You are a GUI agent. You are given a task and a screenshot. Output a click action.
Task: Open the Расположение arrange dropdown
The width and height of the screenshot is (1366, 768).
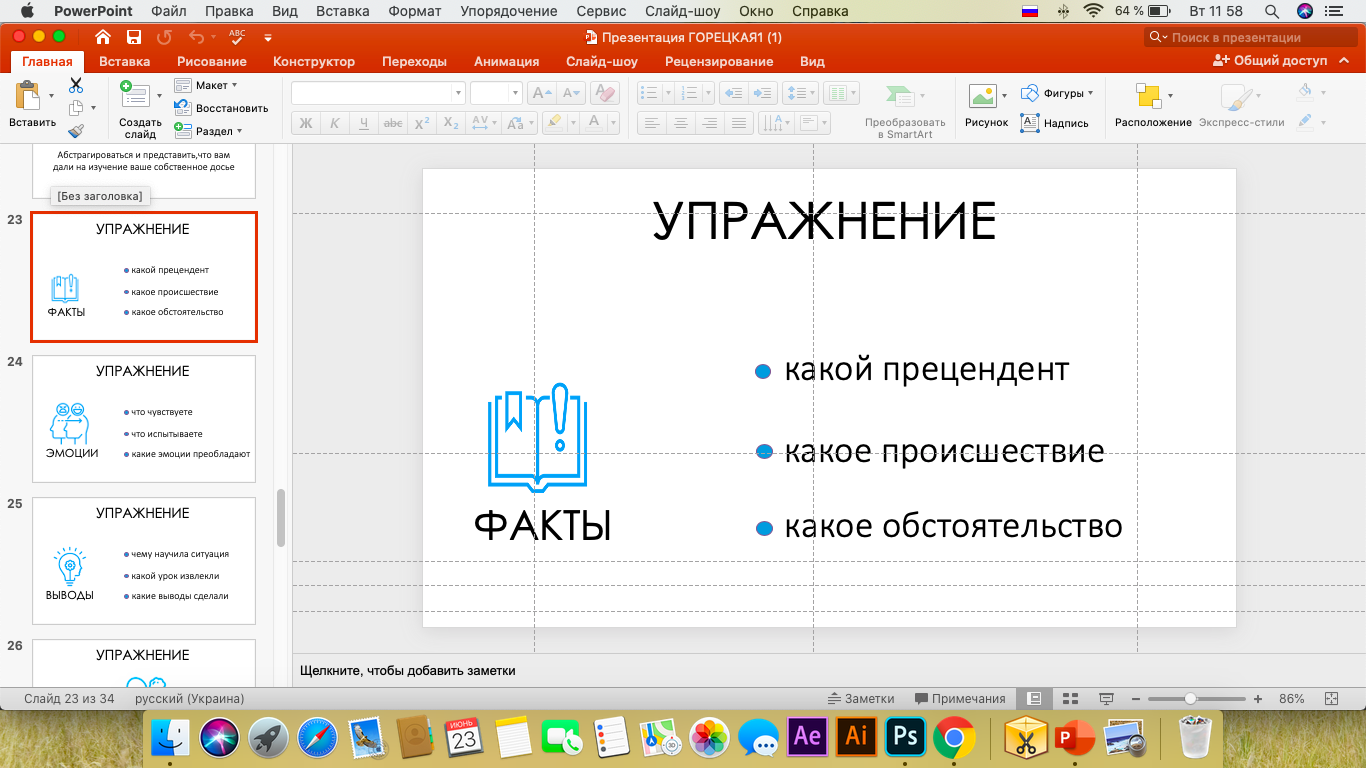(1154, 104)
